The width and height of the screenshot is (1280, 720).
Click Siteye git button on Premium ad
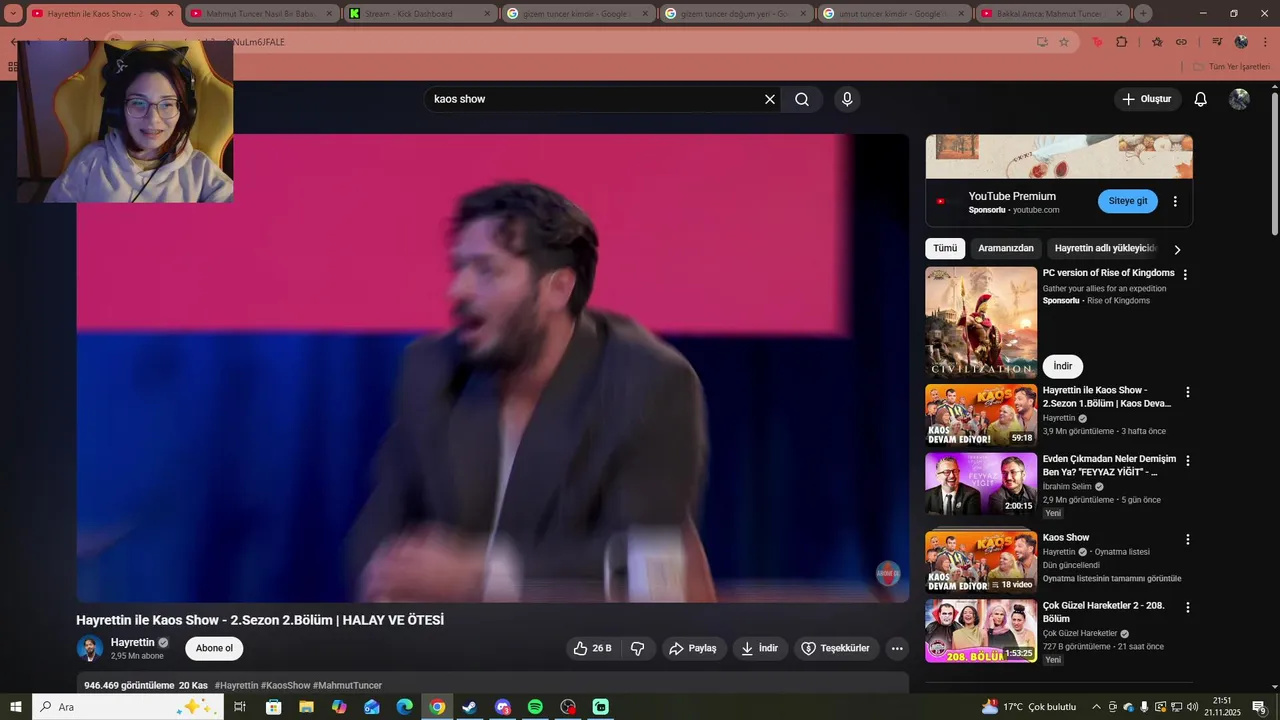1128,201
